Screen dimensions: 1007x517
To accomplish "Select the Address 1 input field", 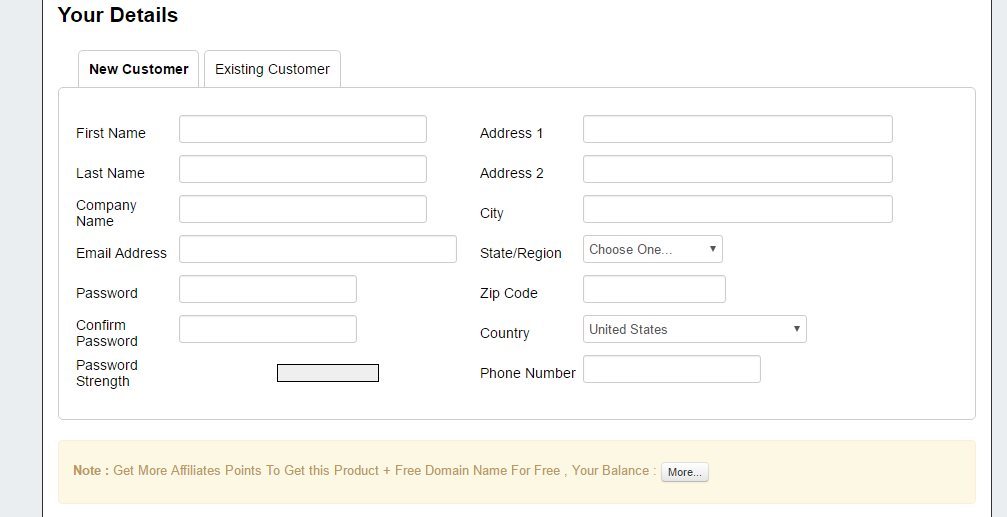I will click(x=738, y=129).
